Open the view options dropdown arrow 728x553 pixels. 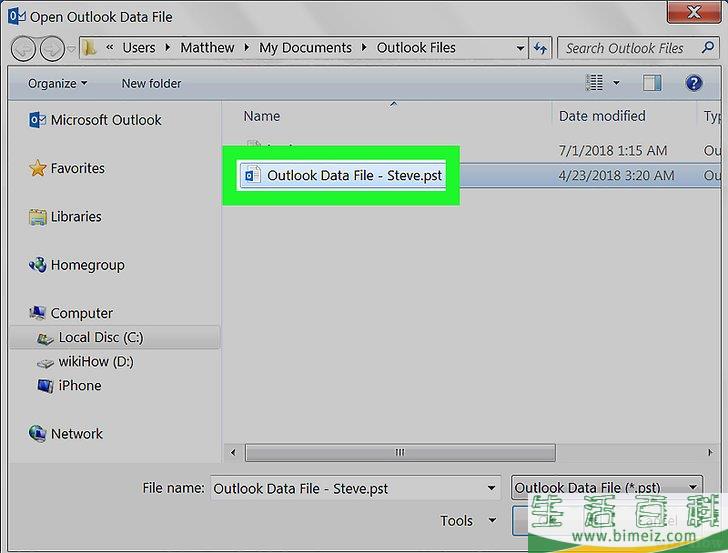(616, 83)
